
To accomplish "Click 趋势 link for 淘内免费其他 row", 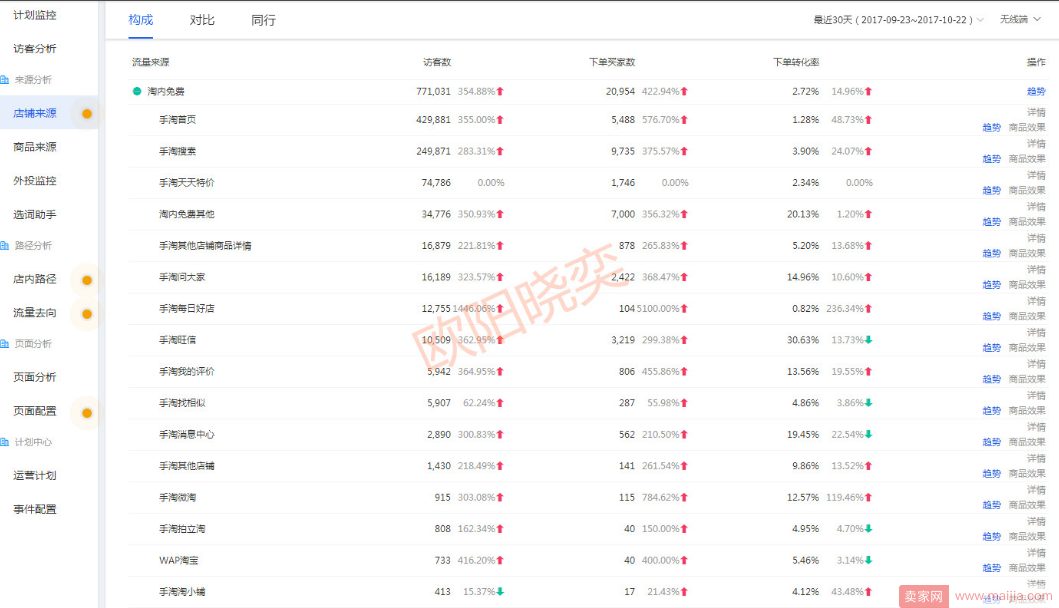I will point(991,222).
